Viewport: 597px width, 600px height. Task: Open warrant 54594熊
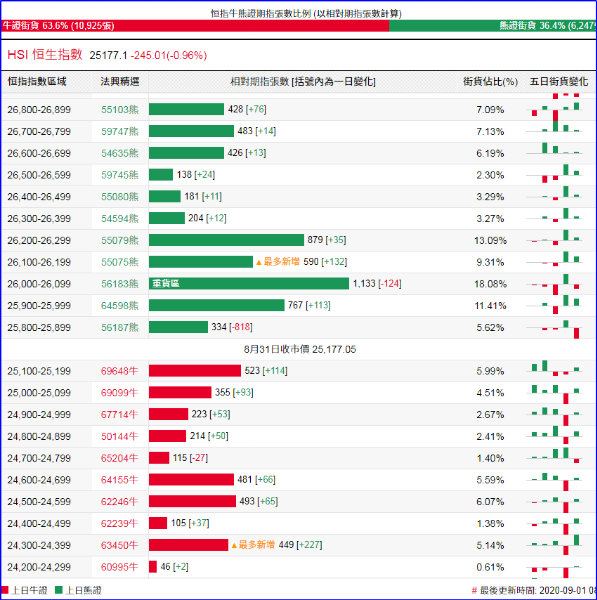[120, 219]
